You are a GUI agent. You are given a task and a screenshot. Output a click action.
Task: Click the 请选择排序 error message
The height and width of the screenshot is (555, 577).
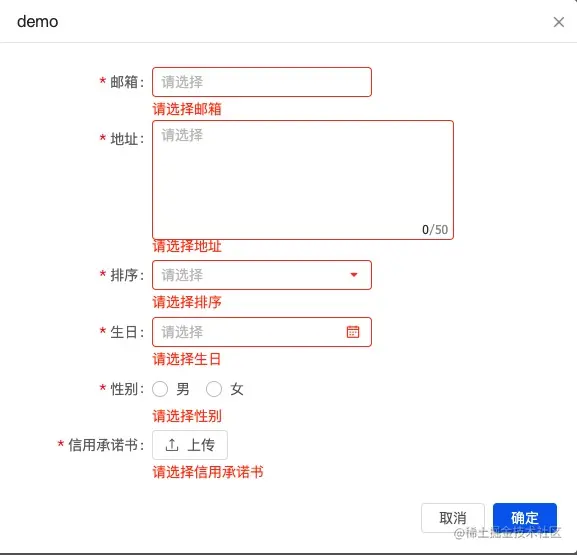(x=187, y=302)
